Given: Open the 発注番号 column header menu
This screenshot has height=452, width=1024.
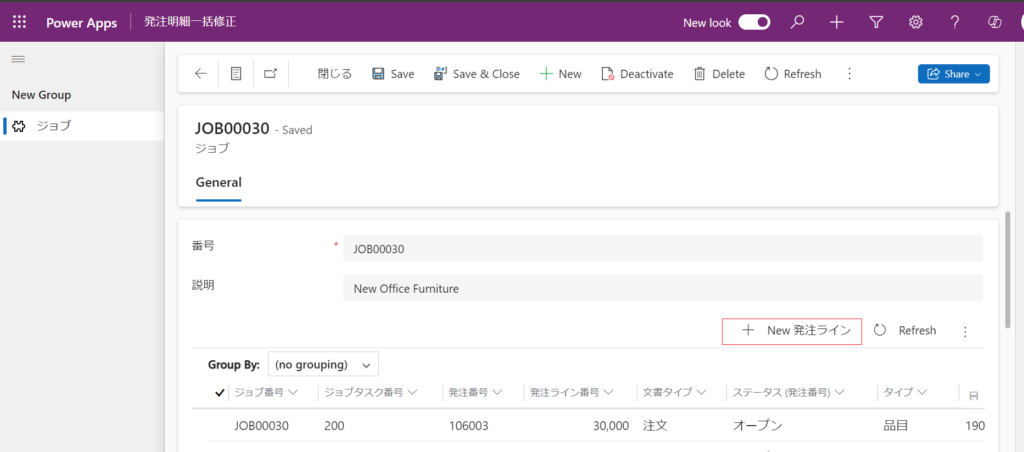Looking at the screenshot, I should tap(475, 393).
